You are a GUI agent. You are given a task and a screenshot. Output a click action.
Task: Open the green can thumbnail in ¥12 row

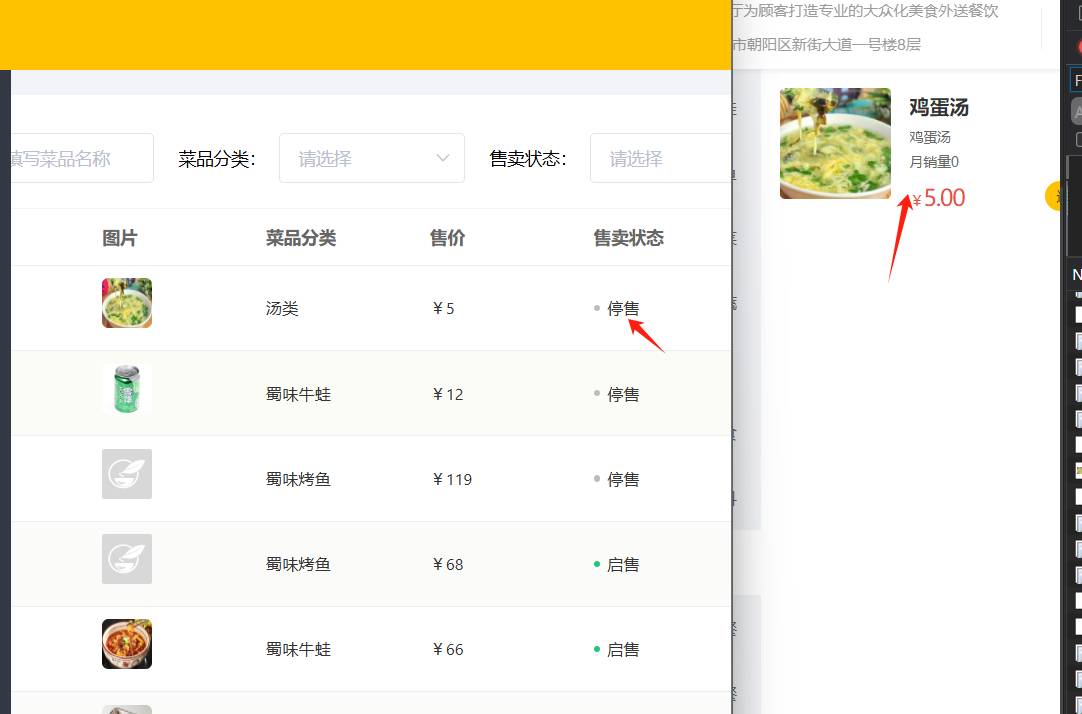(x=127, y=389)
